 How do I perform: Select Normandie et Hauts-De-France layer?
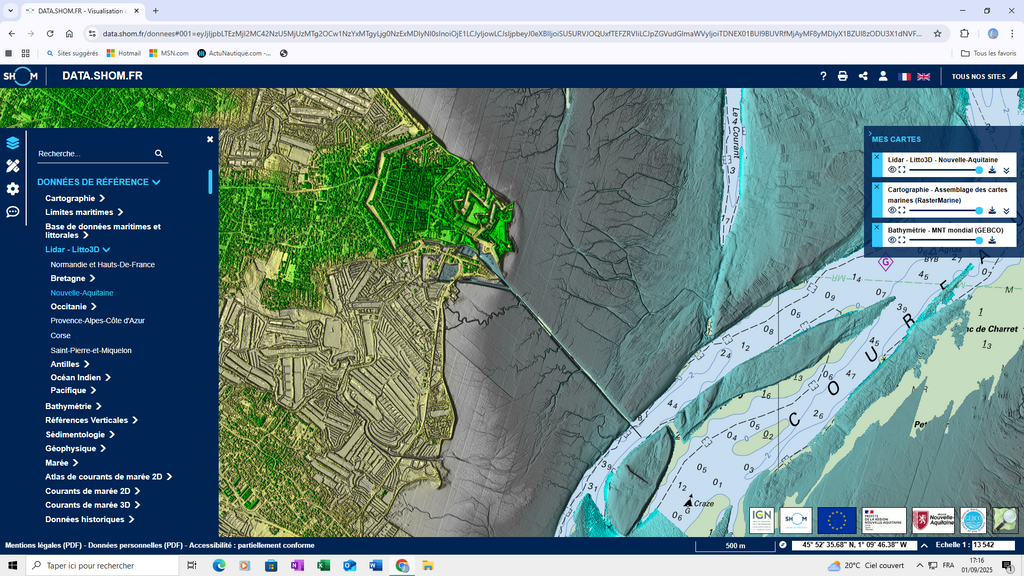[103, 264]
